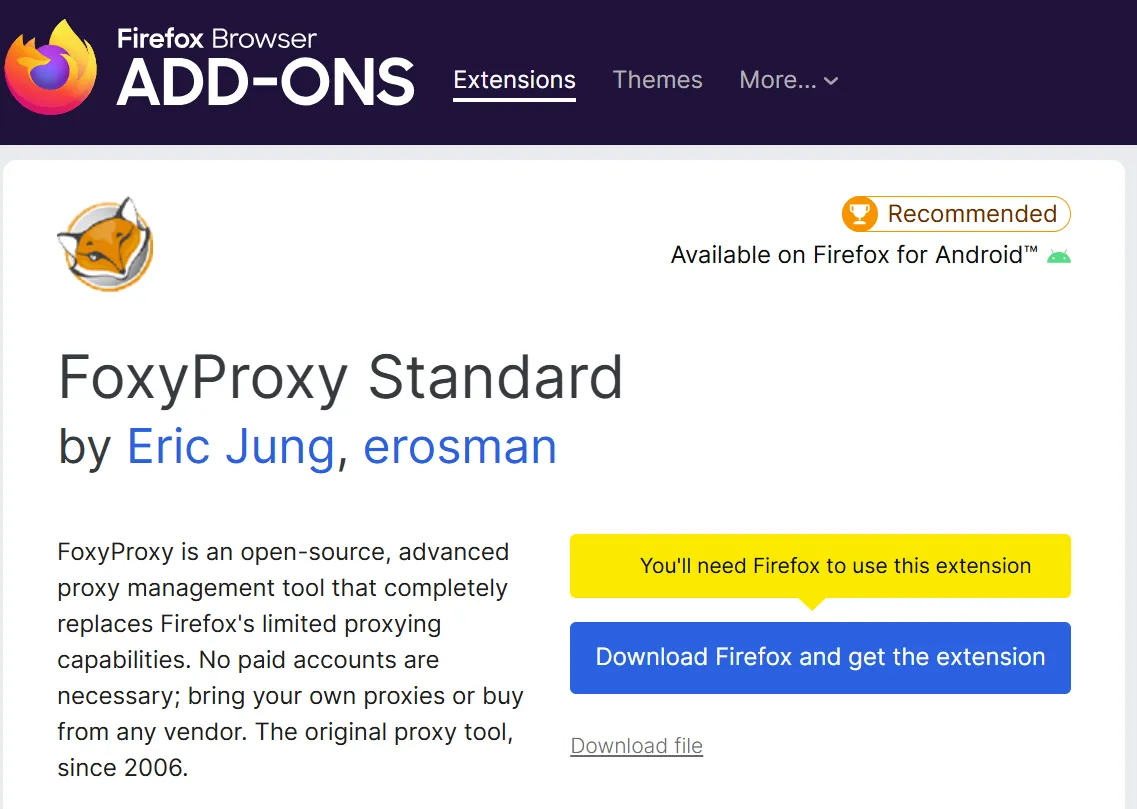This screenshot has width=1137, height=809.
Task: Click the orange trophy badge icon
Action: click(860, 214)
